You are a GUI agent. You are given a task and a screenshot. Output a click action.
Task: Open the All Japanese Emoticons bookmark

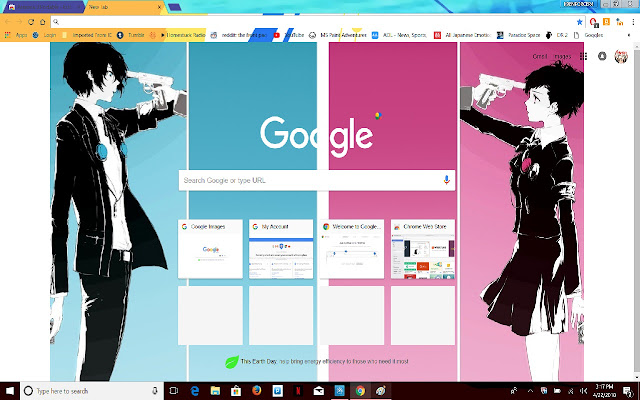462,36
